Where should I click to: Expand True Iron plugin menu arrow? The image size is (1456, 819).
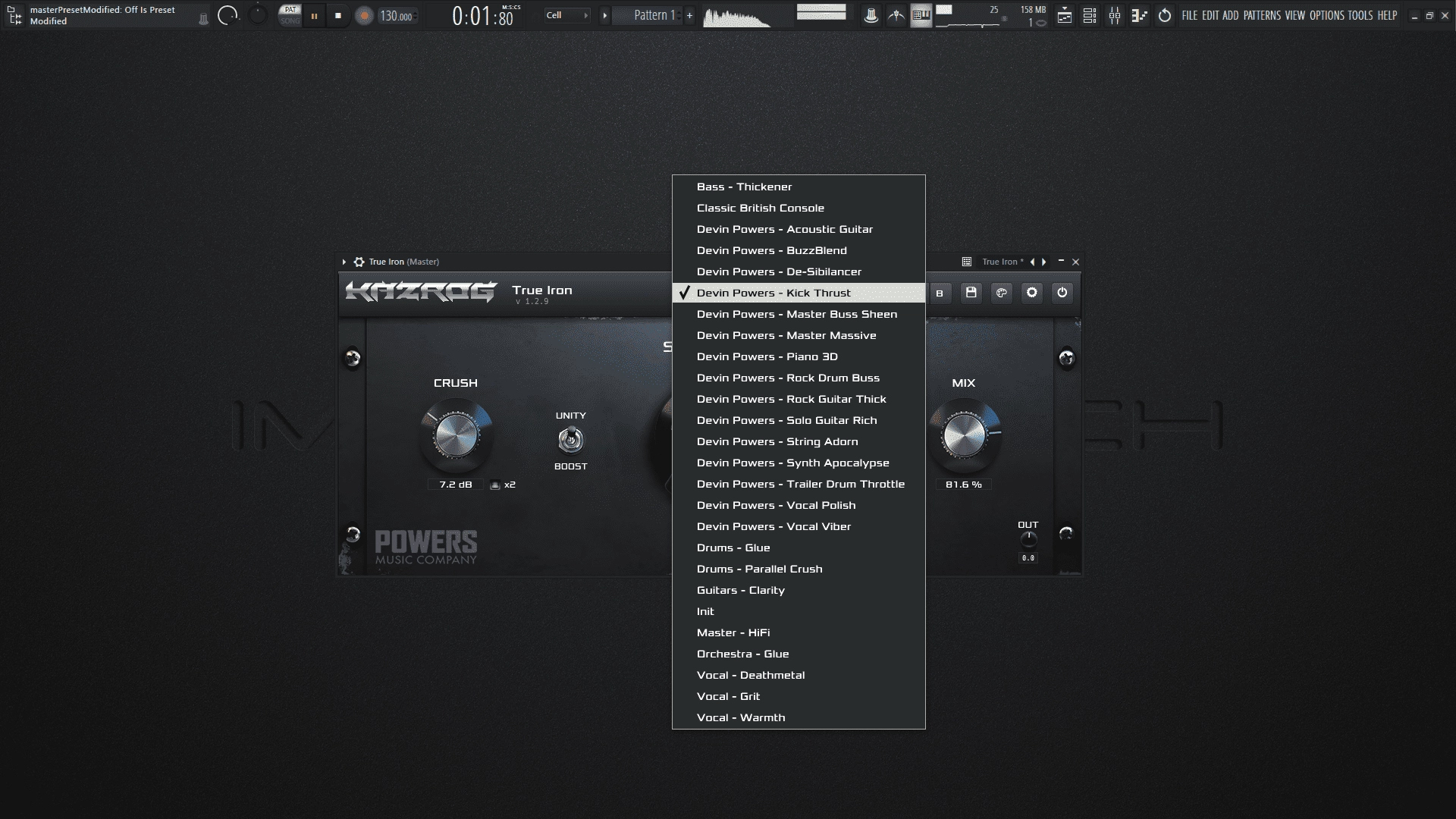[344, 262]
